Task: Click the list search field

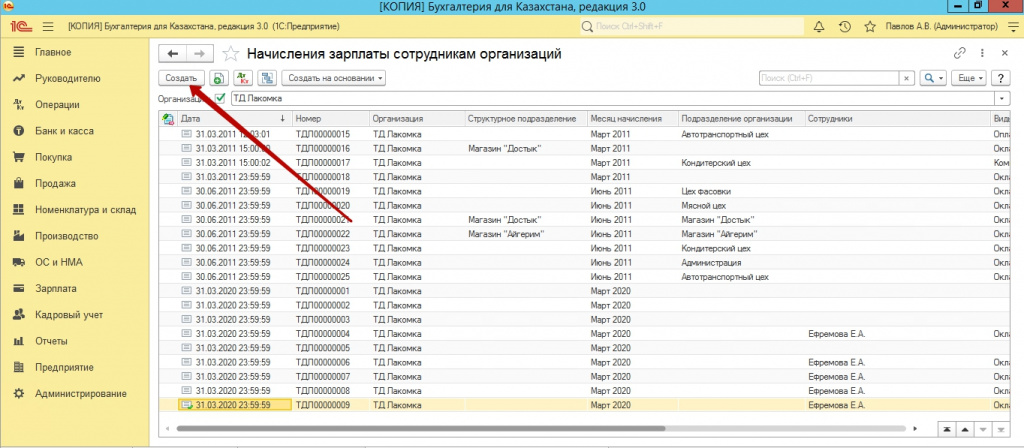Action: [x=829, y=78]
